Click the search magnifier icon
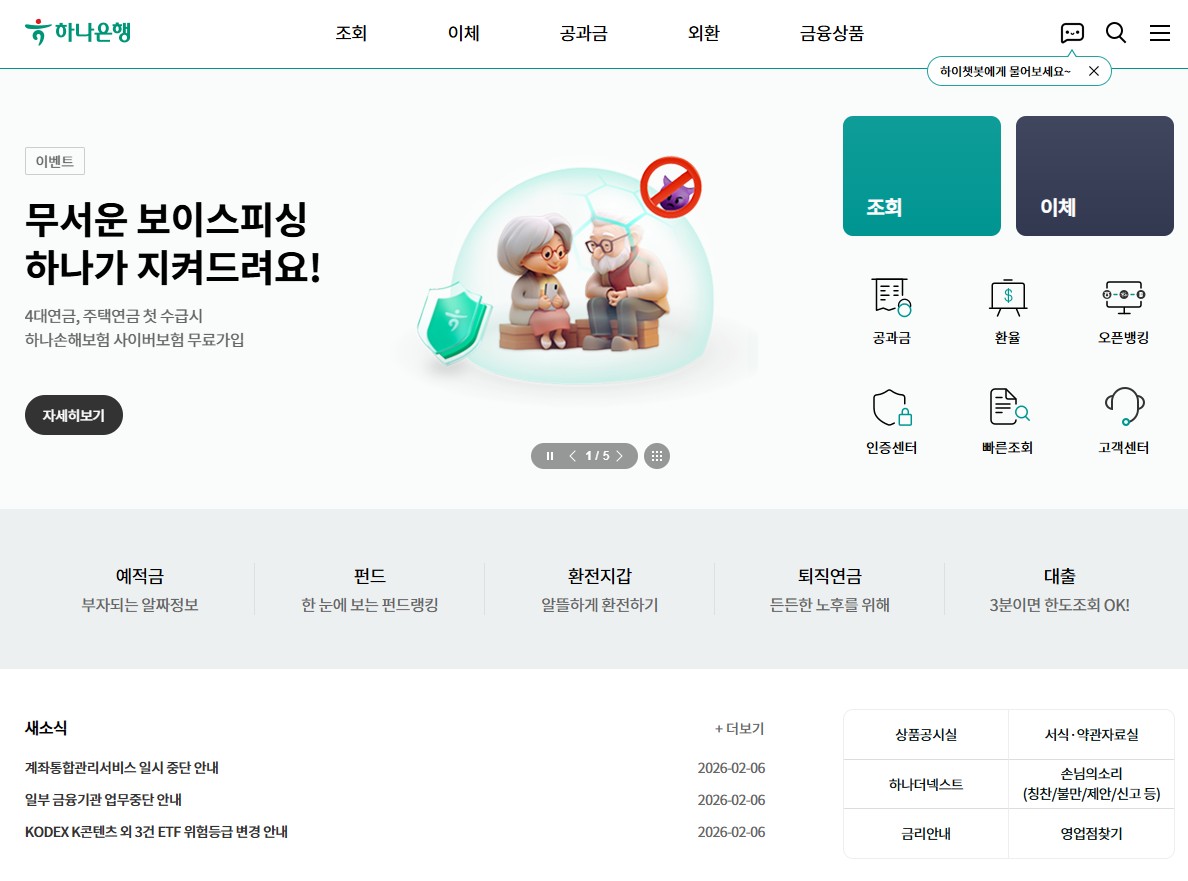This screenshot has width=1188, height=881. click(x=1115, y=33)
